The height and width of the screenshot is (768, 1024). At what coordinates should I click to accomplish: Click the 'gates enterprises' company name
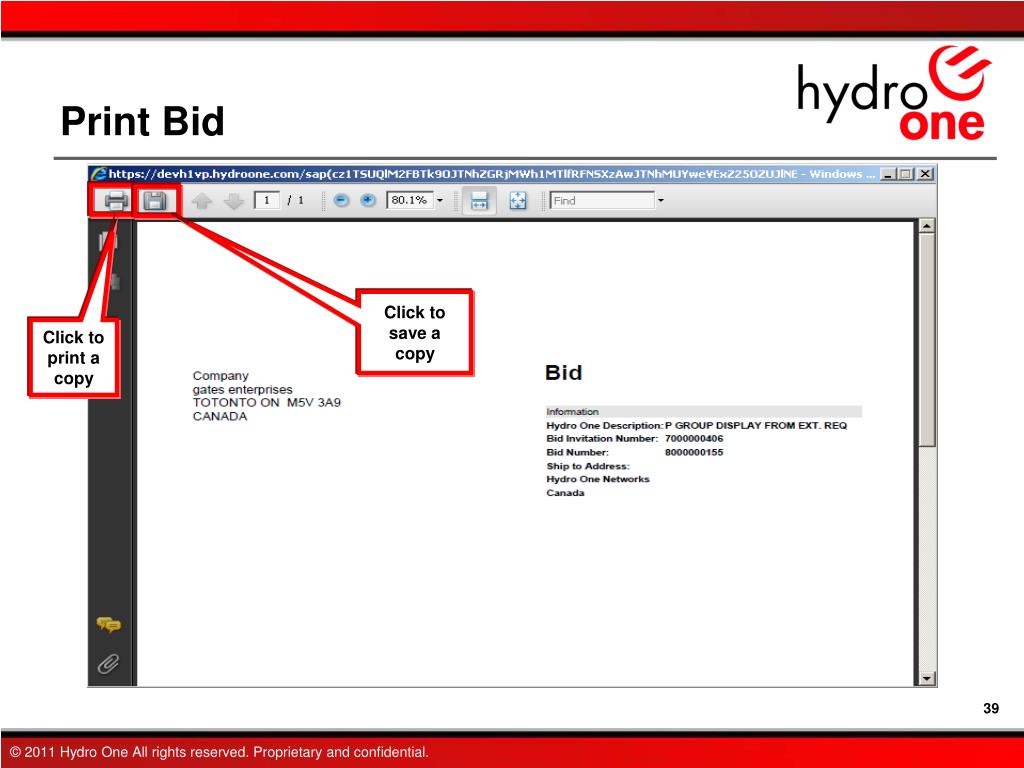(x=242, y=389)
